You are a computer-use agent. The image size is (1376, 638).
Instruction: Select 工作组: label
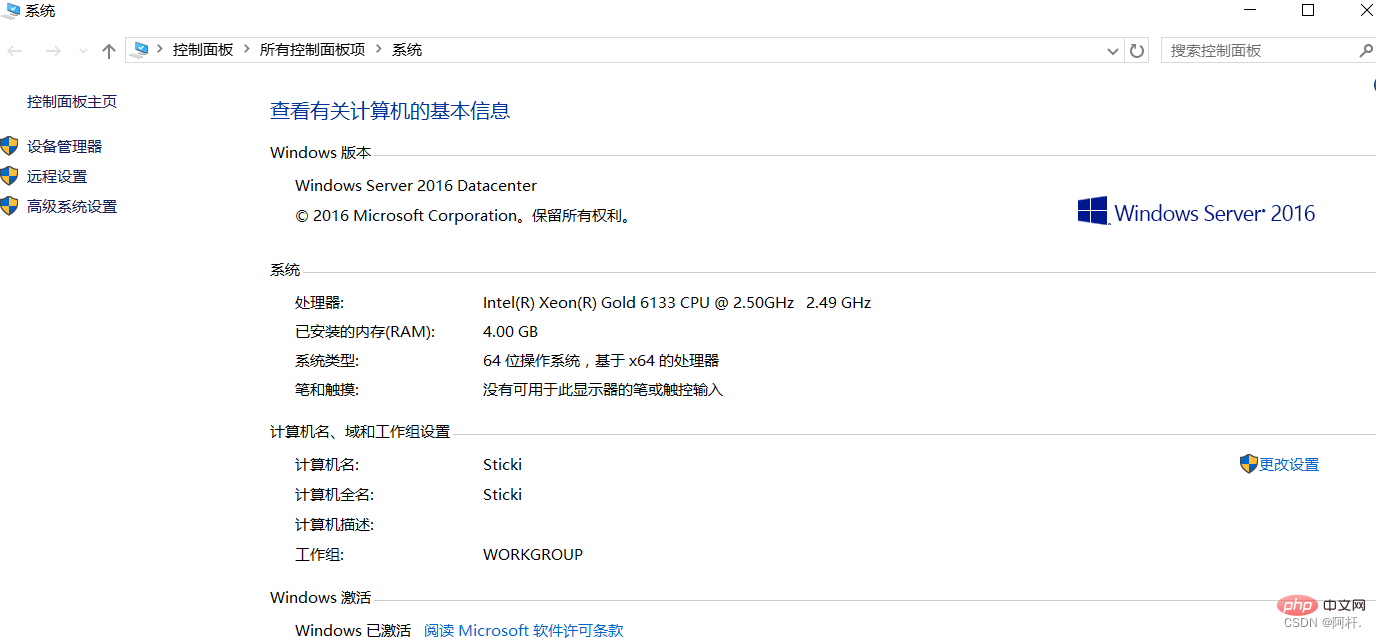(x=320, y=555)
